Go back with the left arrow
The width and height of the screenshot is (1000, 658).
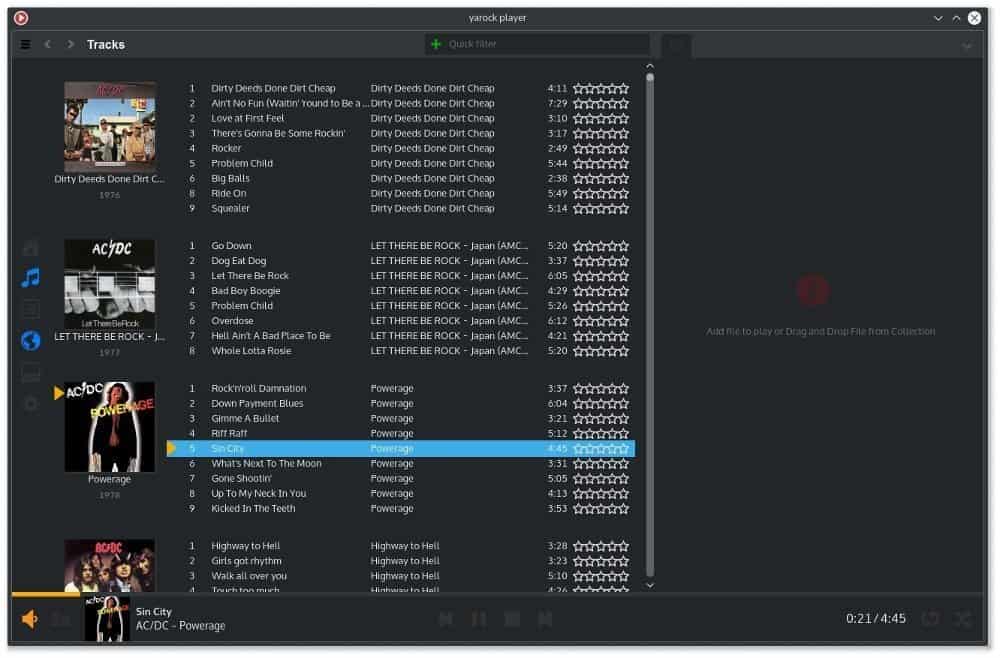pyautogui.click(x=48, y=44)
